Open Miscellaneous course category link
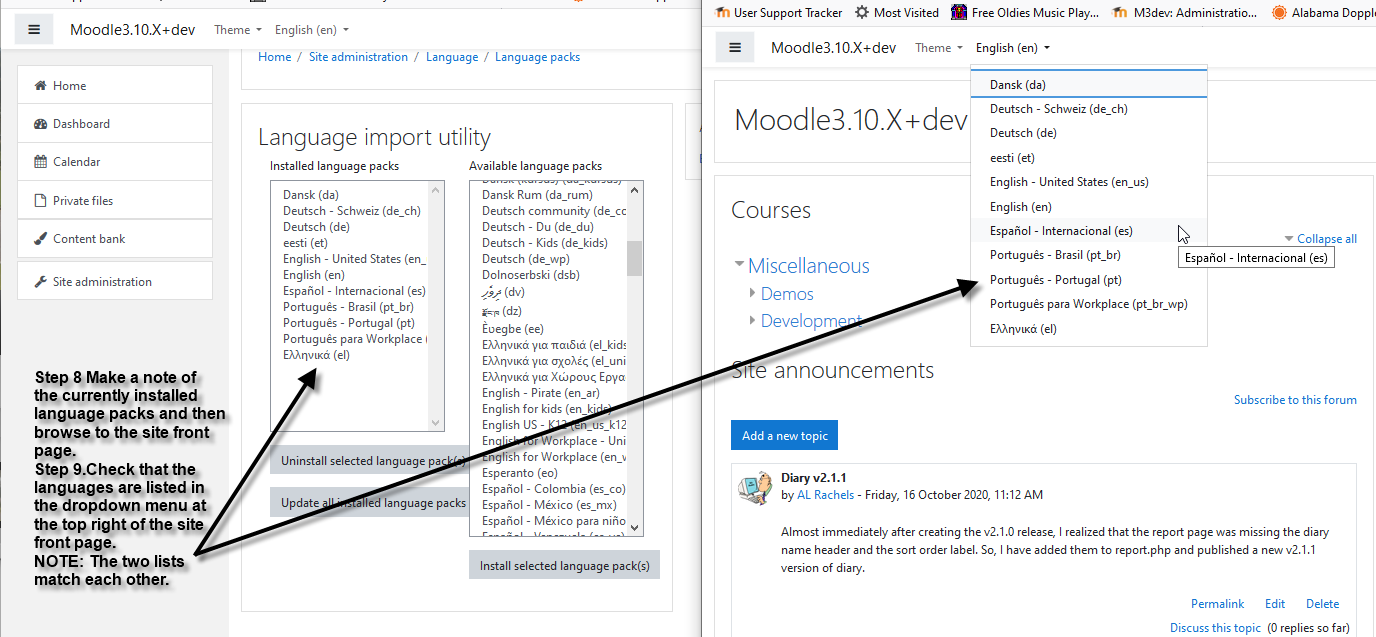1376x637 pixels. [809, 266]
